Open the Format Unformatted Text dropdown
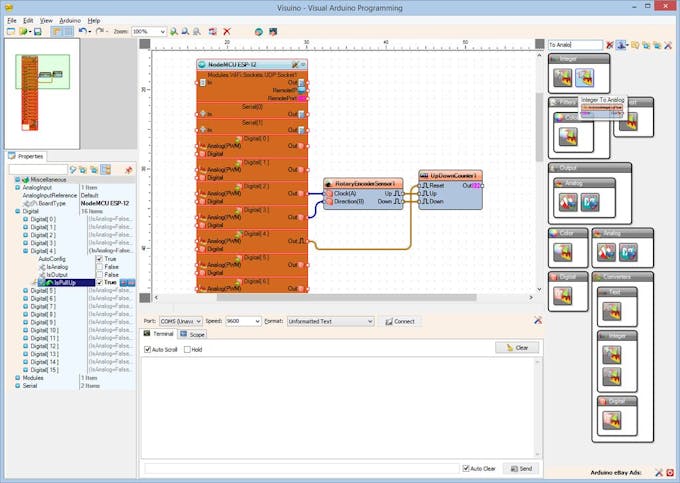Image resolution: width=680 pixels, height=483 pixels. [370, 321]
